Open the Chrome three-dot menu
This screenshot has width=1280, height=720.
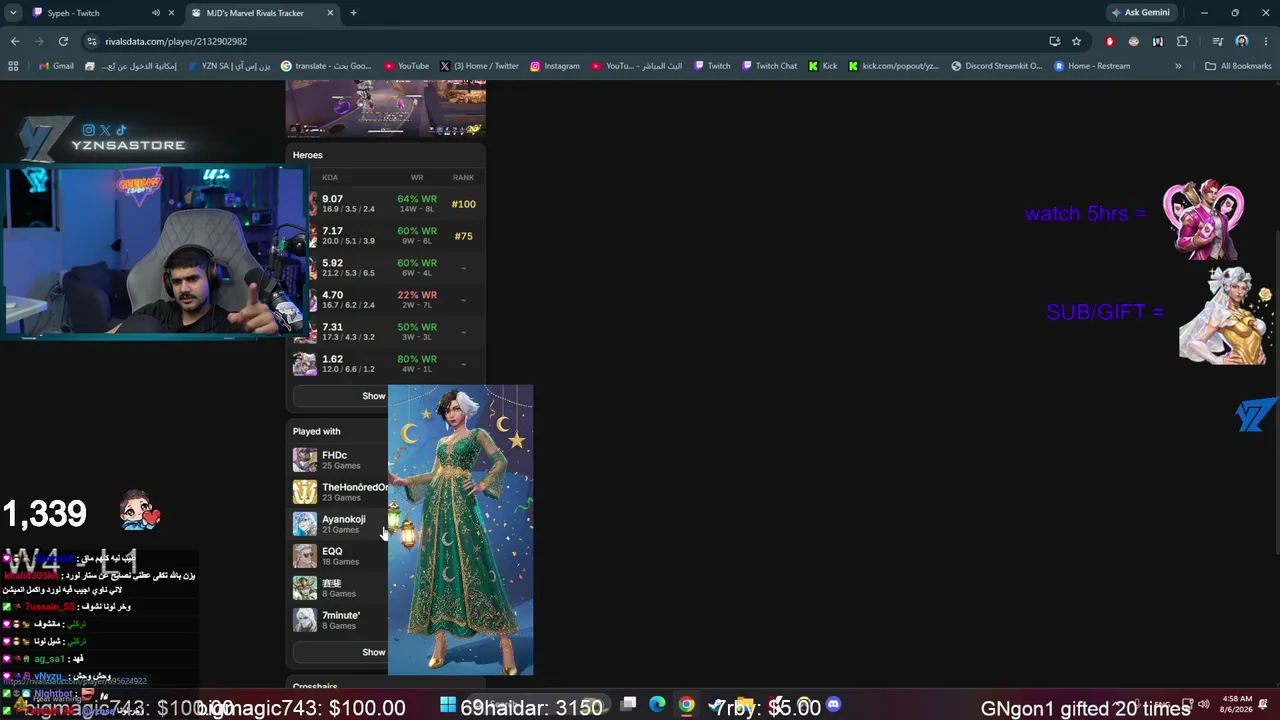pos(1264,41)
